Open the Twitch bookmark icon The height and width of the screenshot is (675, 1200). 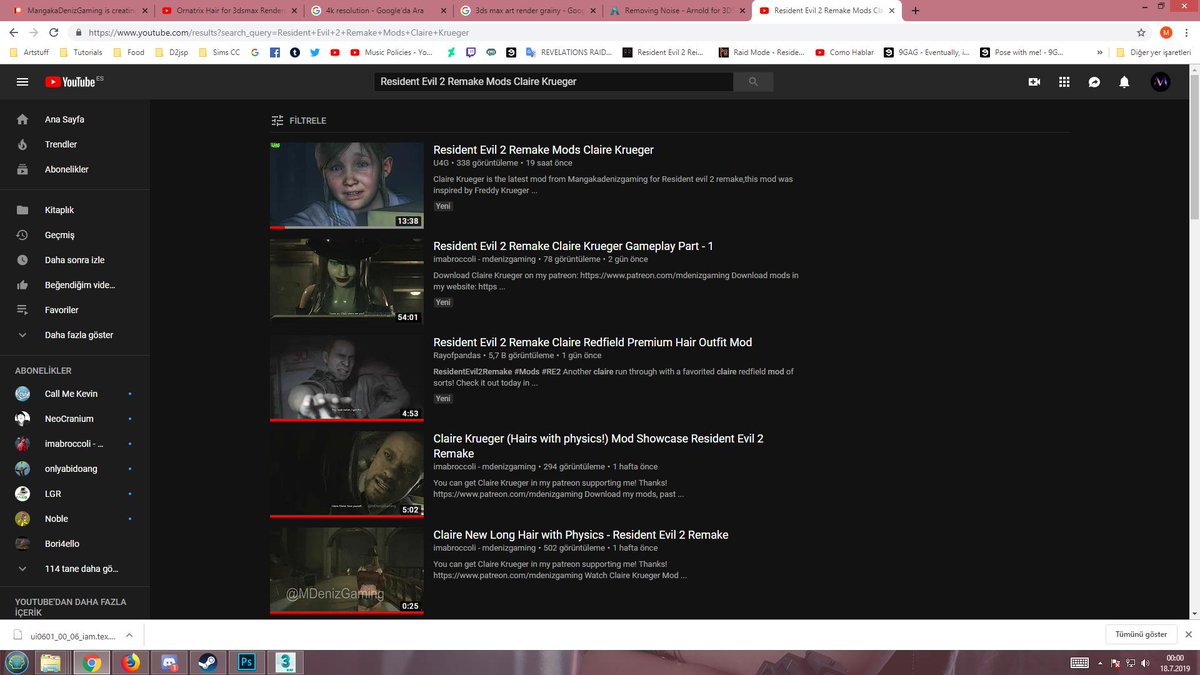tap(472, 52)
